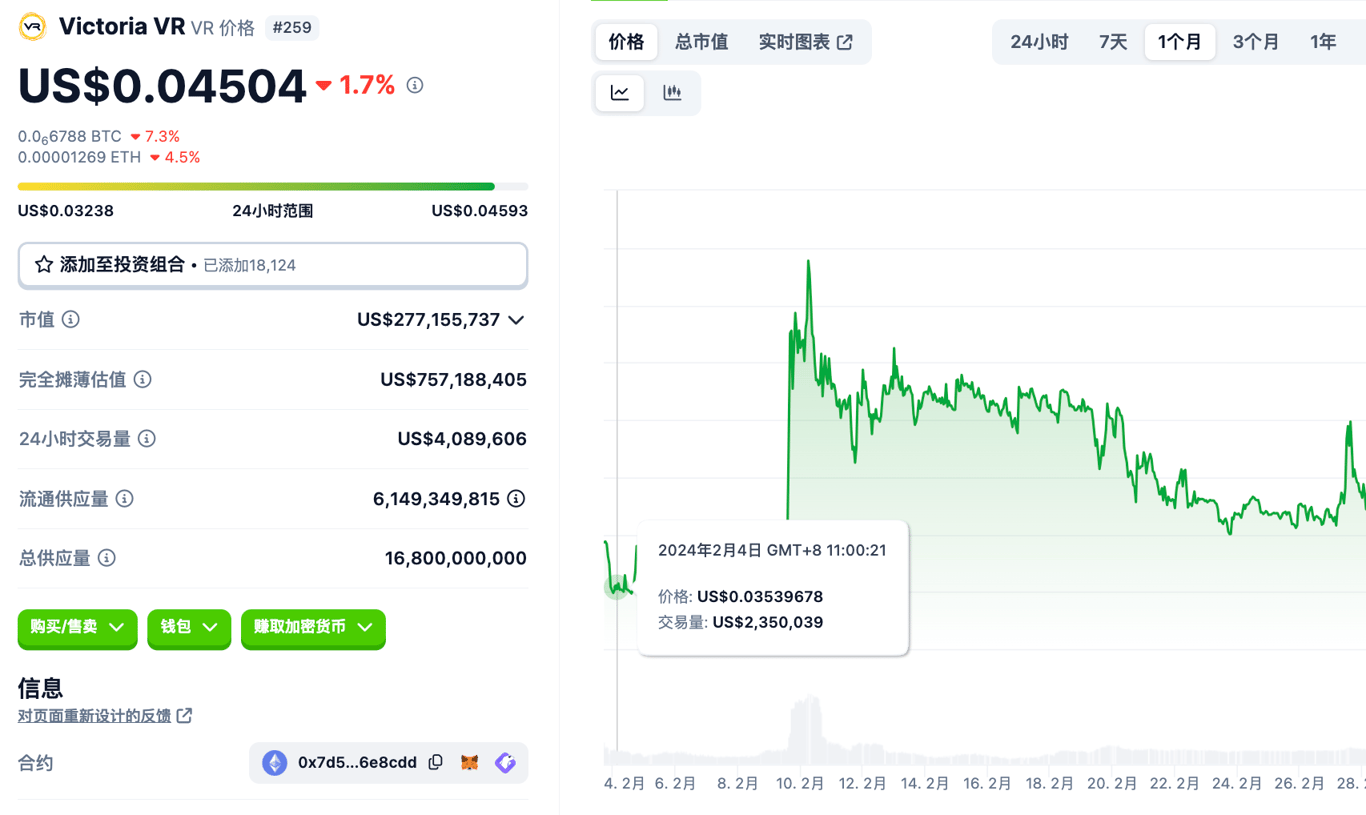Click the 24小时范围 price range bar
This screenshot has width=1366, height=815.
273,187
